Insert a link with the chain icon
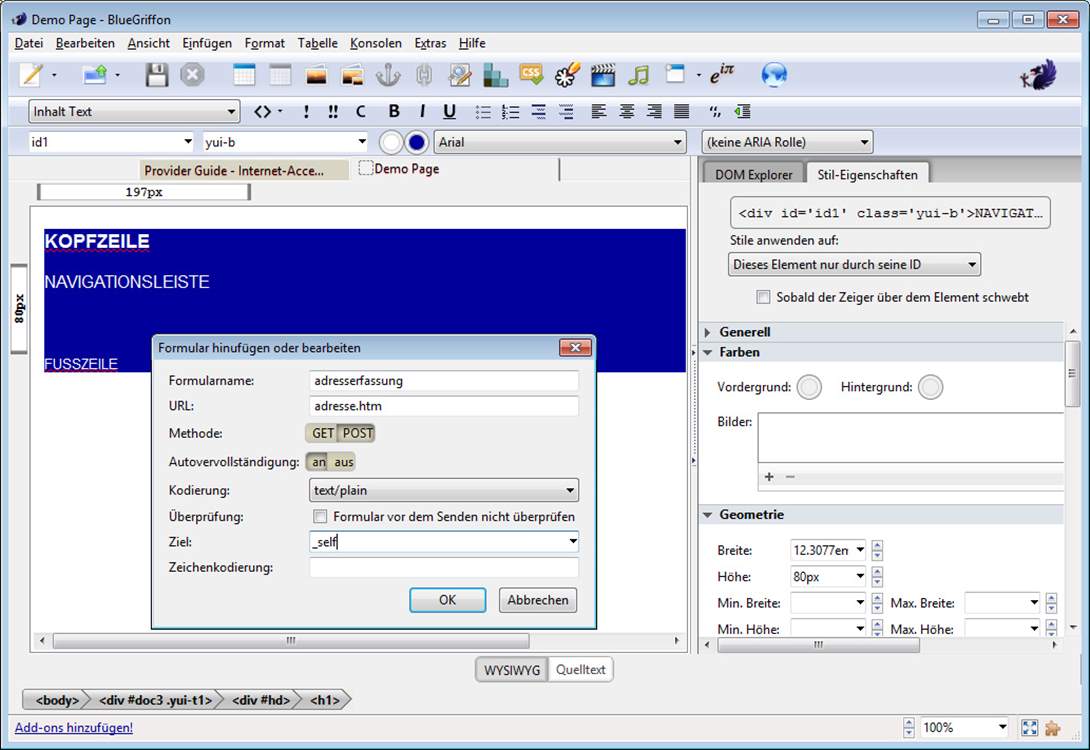Image resolution: width=1090 pixels, height=750 pixels. tap(424, 75)
